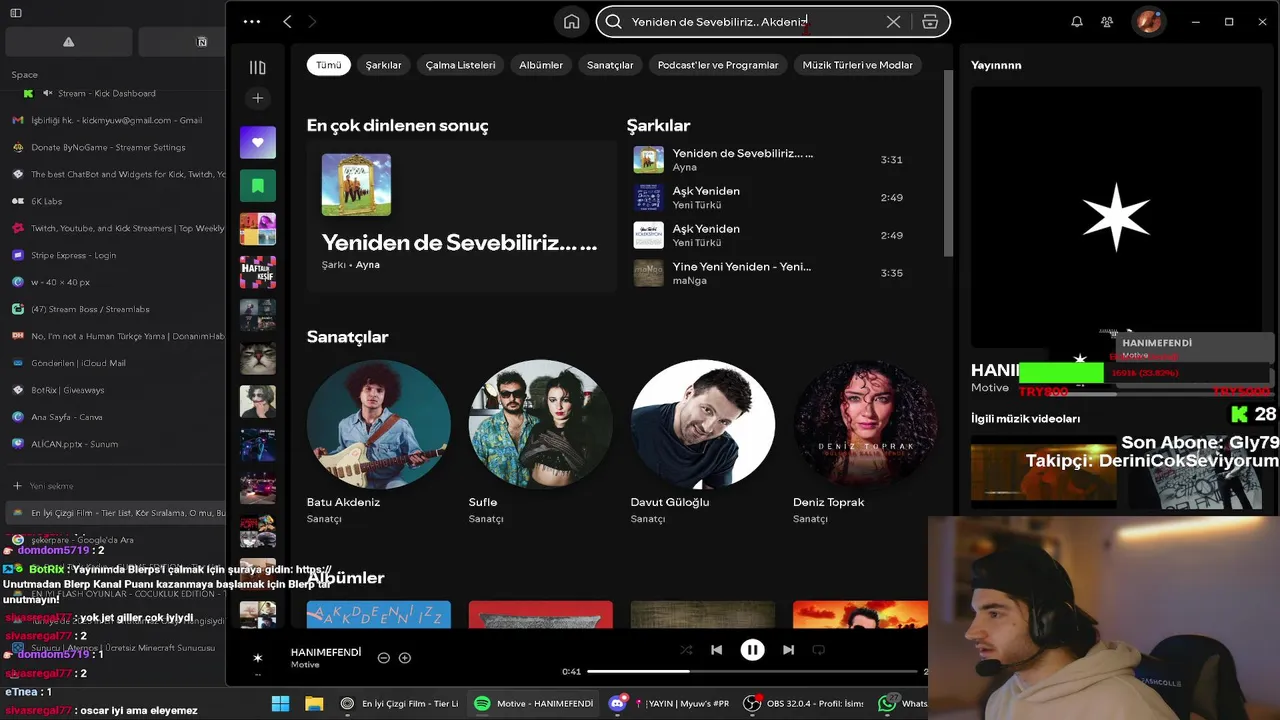This screenshot has width=1280, height=720.
Task: Open the Sanatçılar section heading
Action: pos(347,337)
